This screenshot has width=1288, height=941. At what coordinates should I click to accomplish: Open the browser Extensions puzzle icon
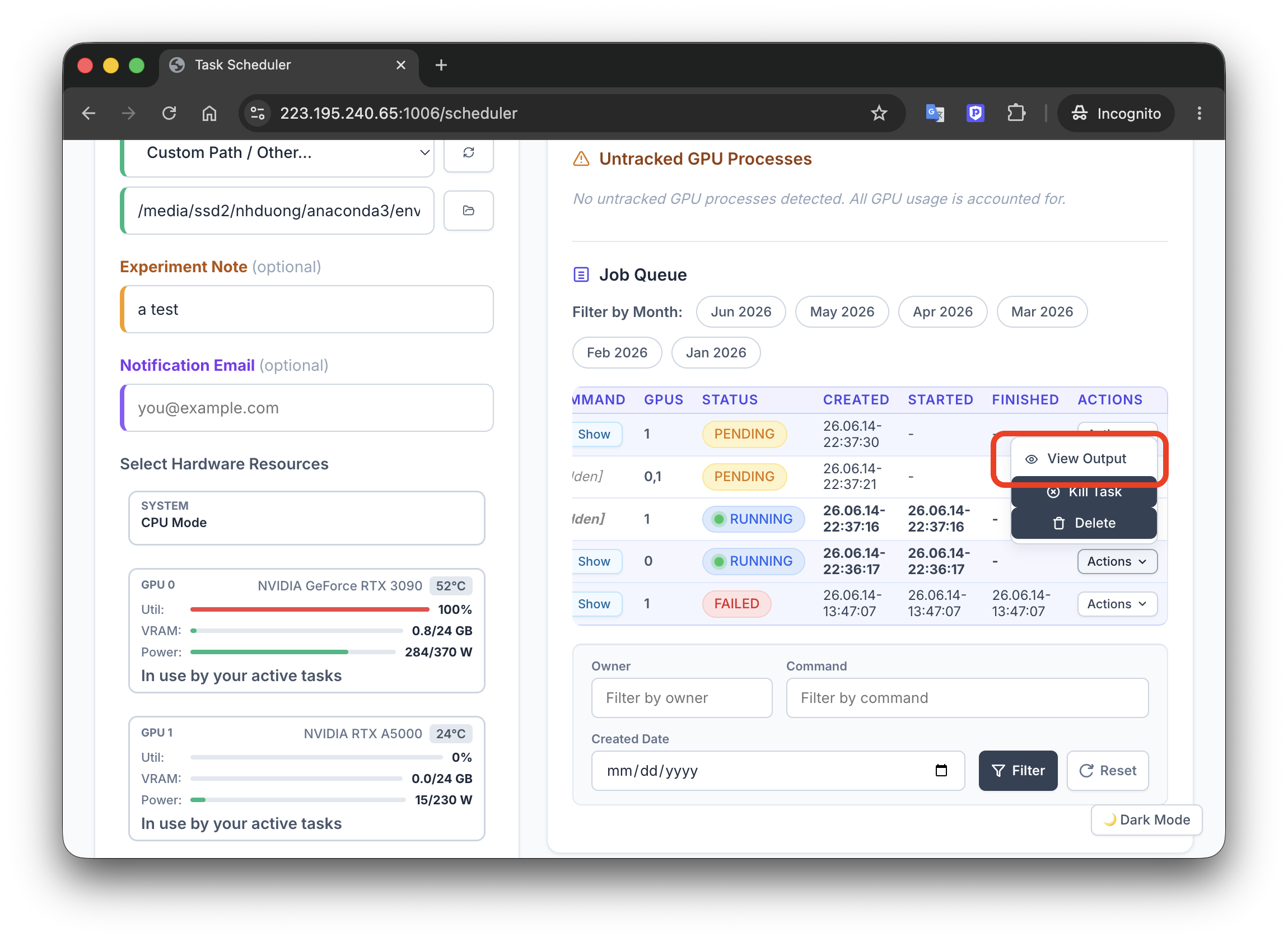(1016, 113)
